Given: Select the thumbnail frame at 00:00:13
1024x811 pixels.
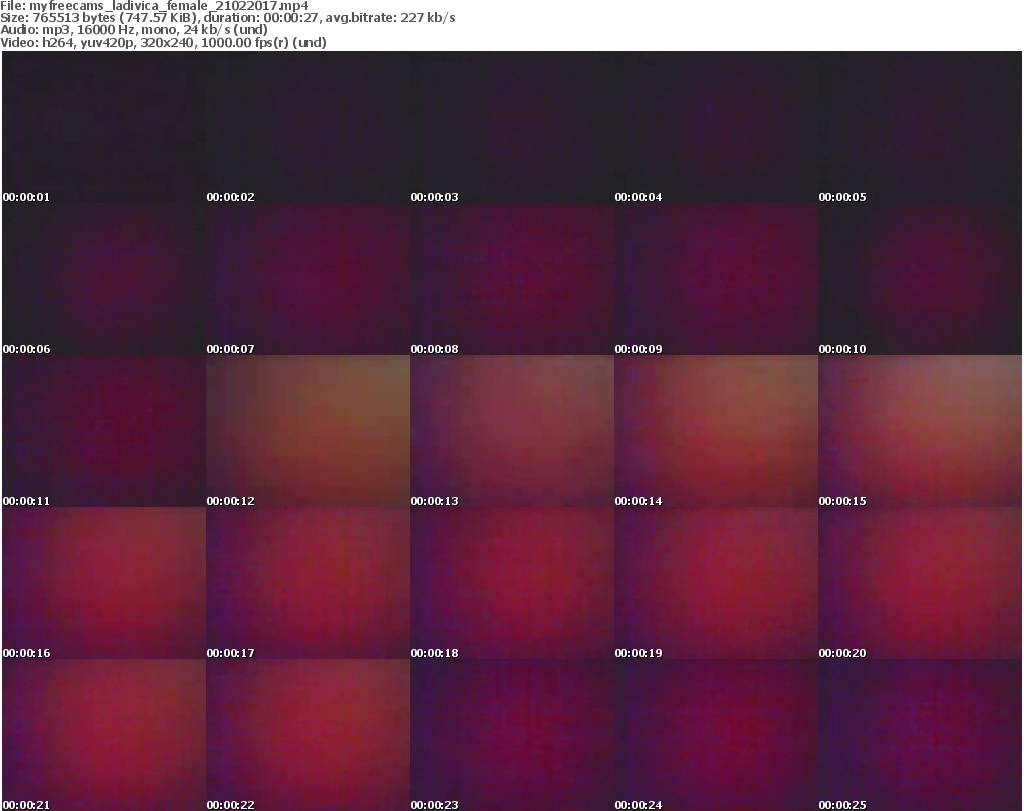Looking at the screenshot, I should click(512, 431).
